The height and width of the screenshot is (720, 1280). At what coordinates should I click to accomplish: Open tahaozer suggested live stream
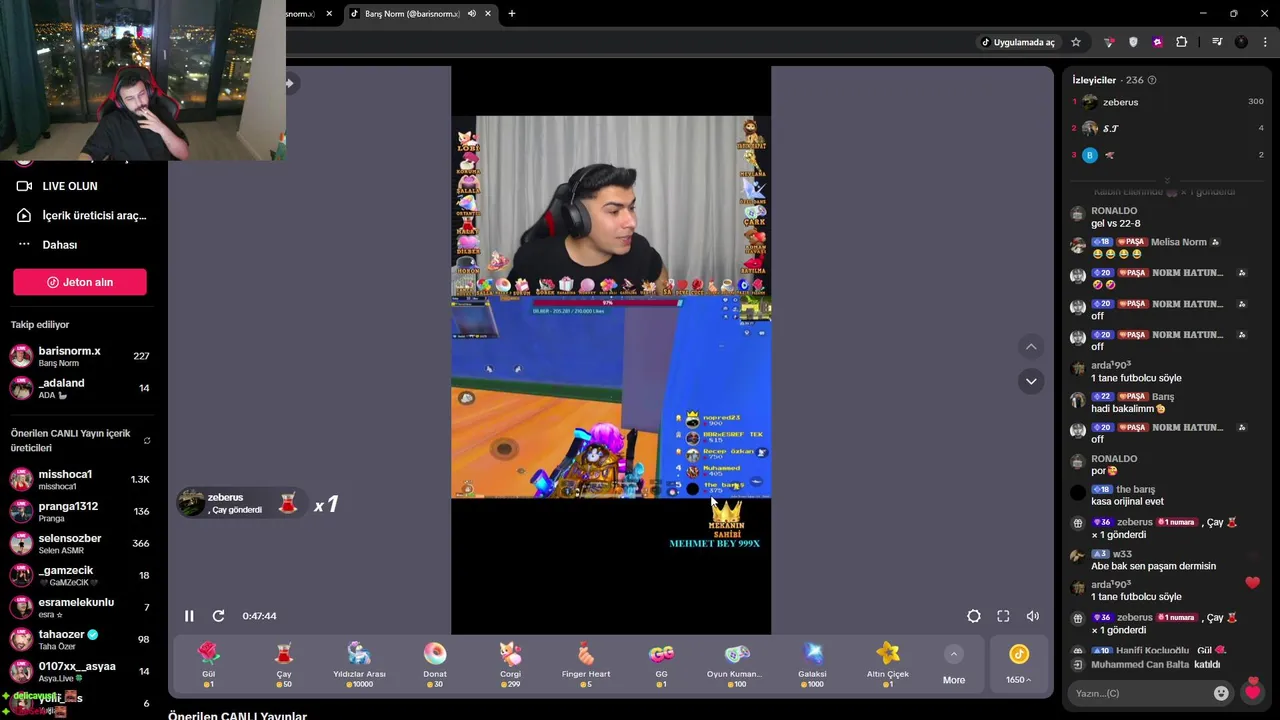click(x=80, y=640)
